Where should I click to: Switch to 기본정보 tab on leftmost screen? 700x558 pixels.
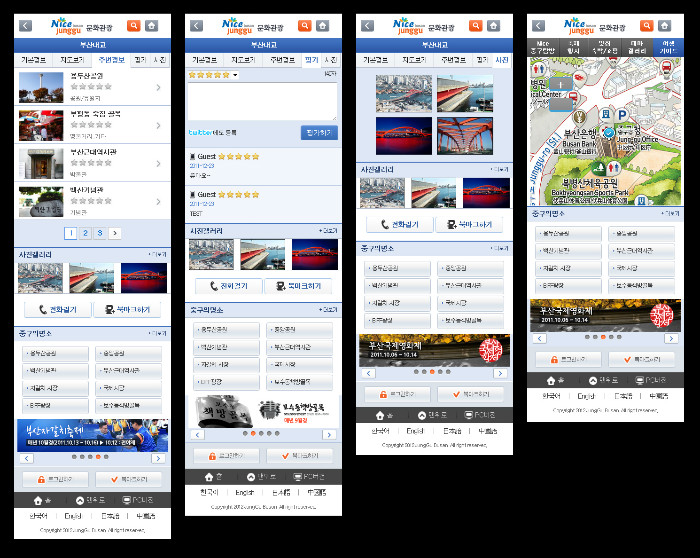[33, 60]
